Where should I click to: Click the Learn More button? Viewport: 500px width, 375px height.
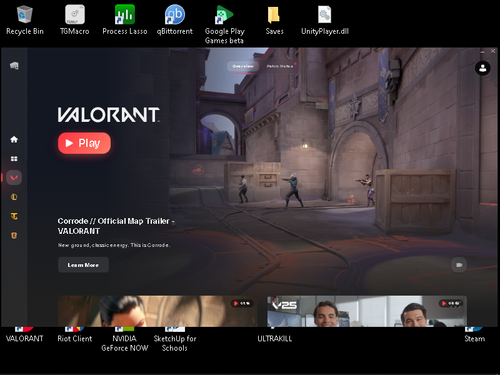83,265
